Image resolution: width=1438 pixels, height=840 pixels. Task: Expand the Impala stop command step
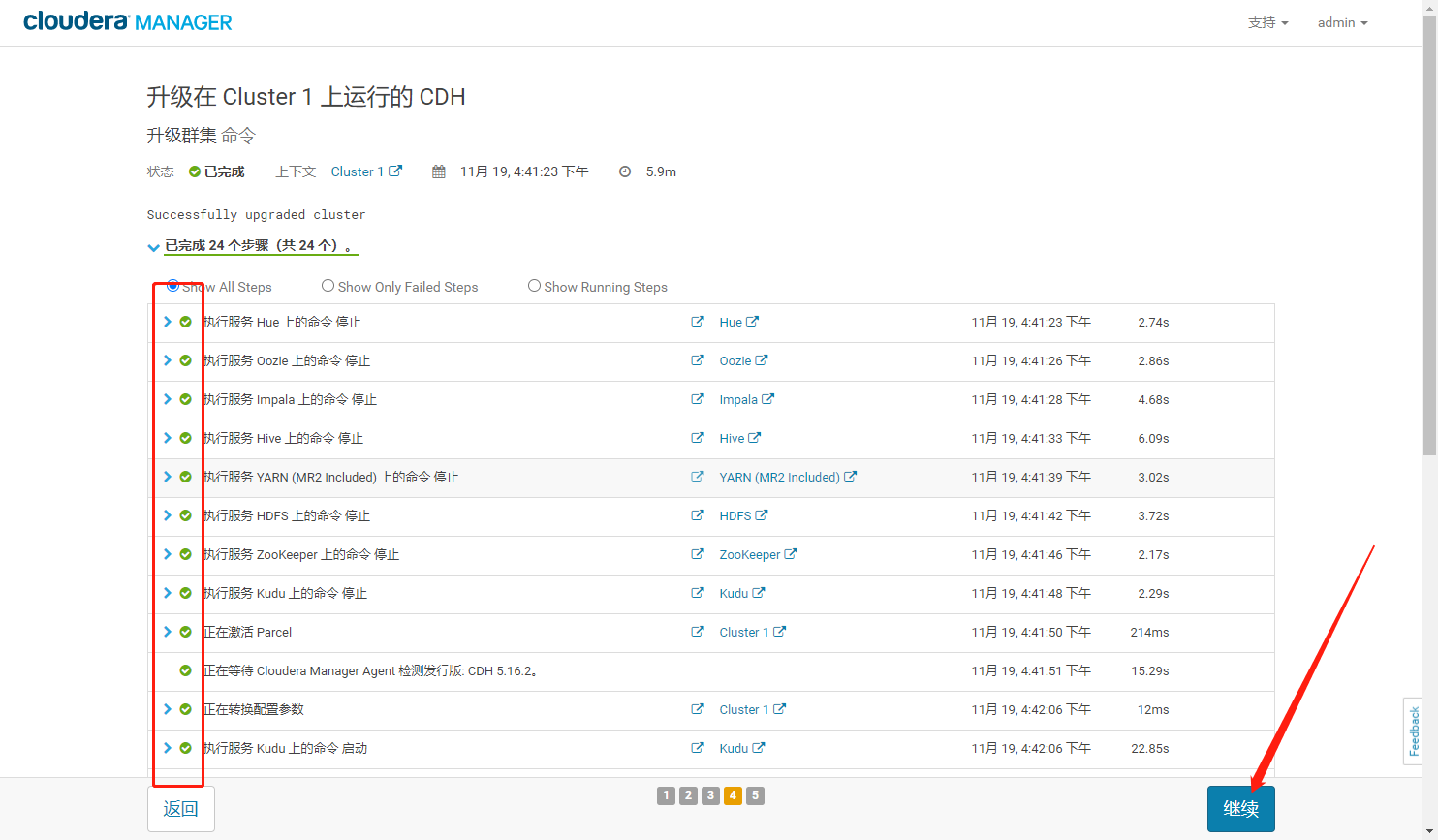tap(168, 399)
